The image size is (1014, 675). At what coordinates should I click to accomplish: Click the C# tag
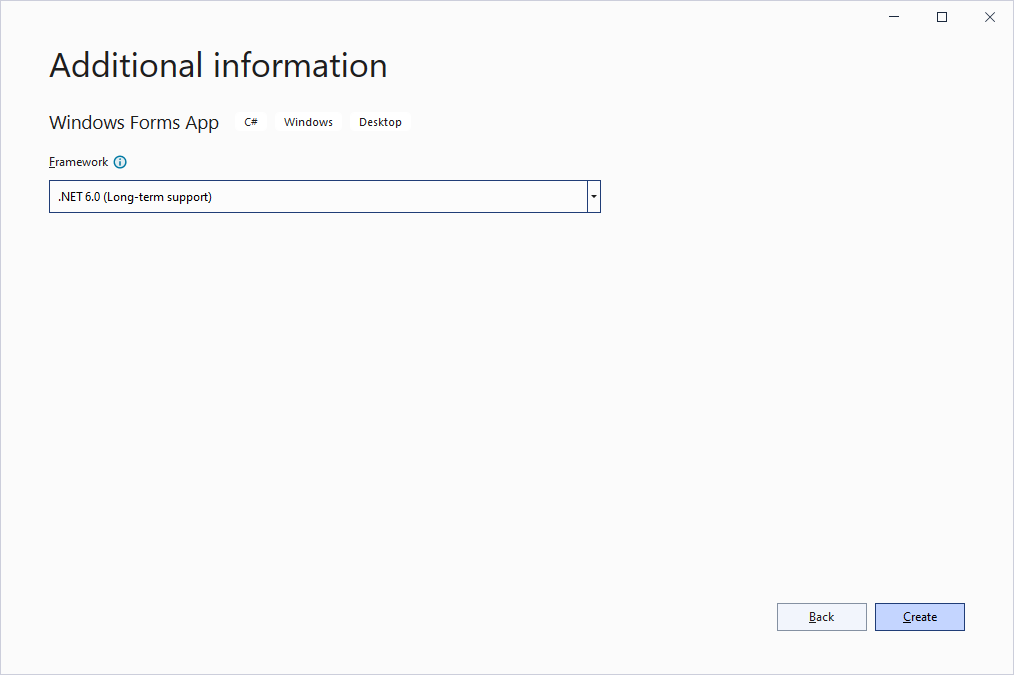tap(251, 122)
